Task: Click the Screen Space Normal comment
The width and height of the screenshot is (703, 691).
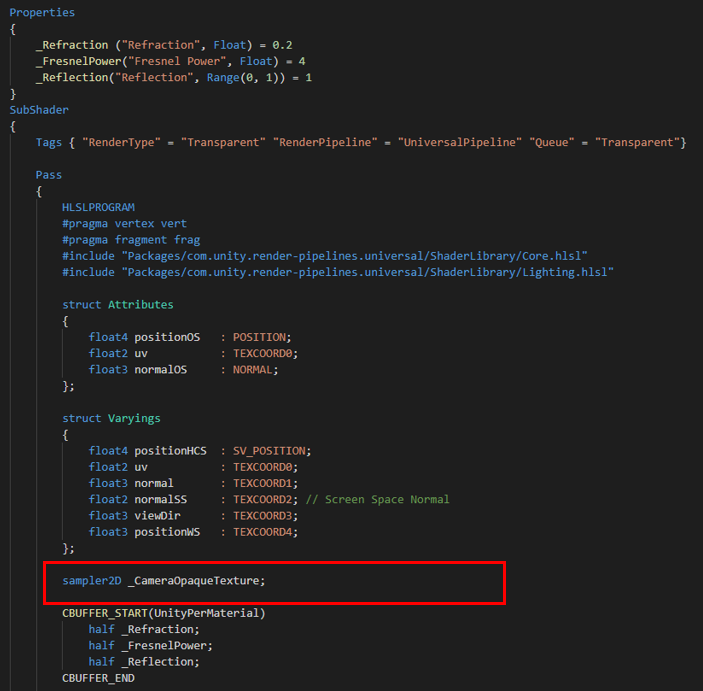Action: point(387,499)
